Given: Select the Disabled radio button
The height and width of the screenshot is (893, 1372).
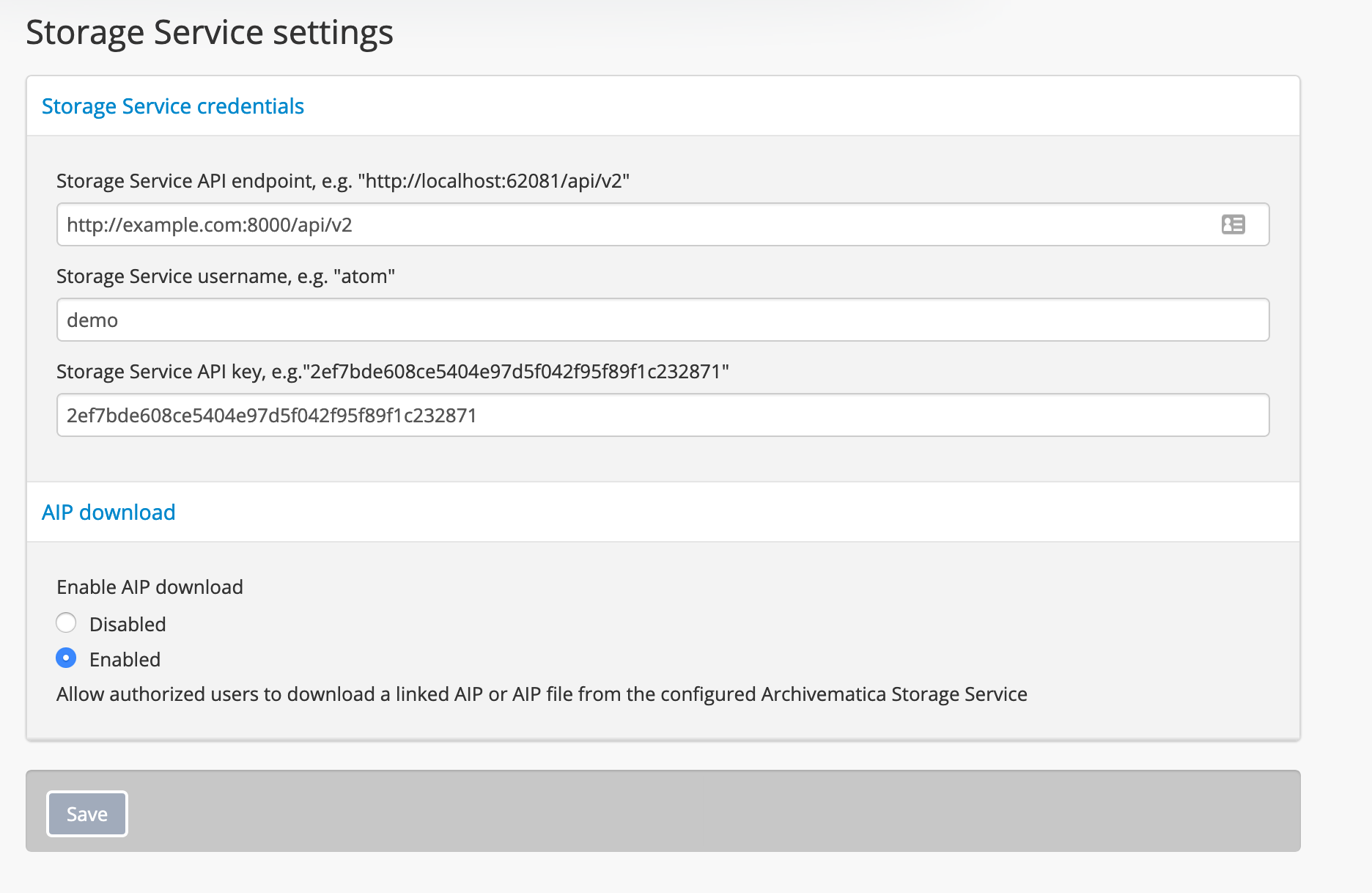Looking at the screenshot, I should pyautogui.click(x=66, y=623).
